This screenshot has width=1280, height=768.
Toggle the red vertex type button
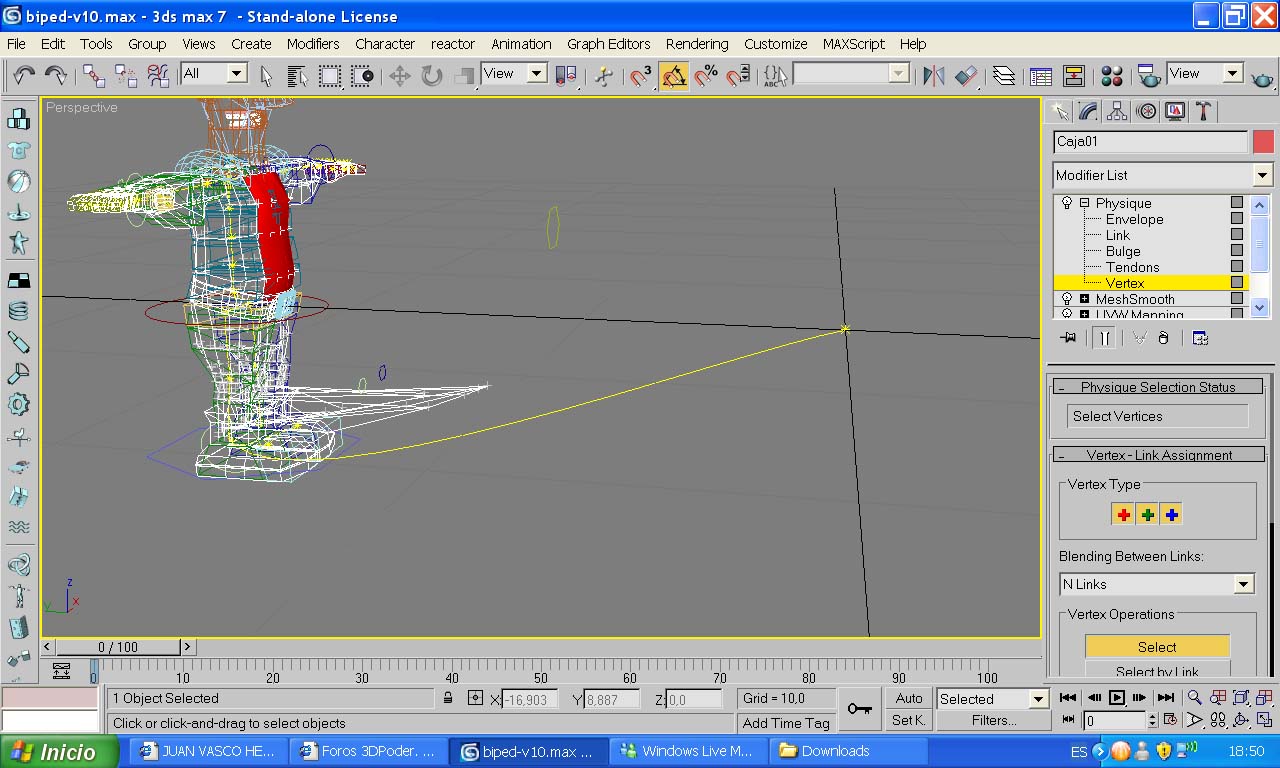[1123, 514]
